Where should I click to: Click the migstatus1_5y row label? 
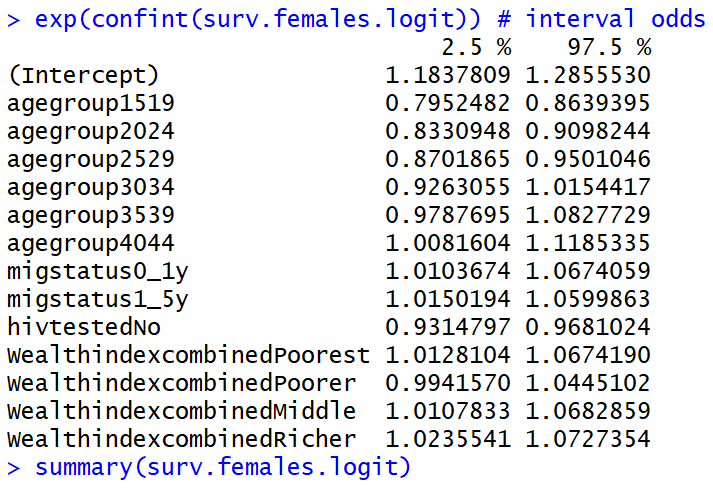pos(96,299)
